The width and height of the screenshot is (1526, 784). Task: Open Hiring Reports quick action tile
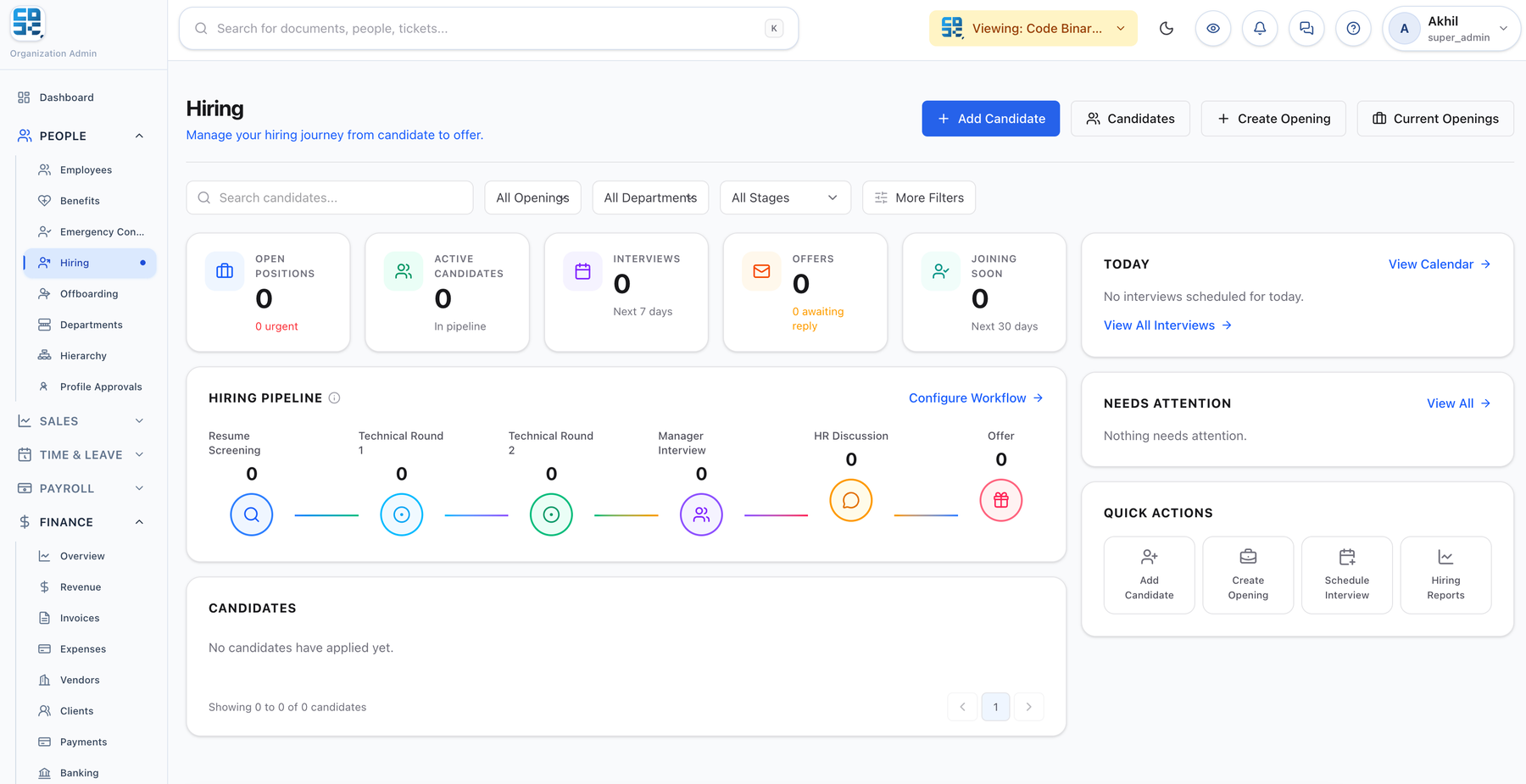[x=1445, y=575]
